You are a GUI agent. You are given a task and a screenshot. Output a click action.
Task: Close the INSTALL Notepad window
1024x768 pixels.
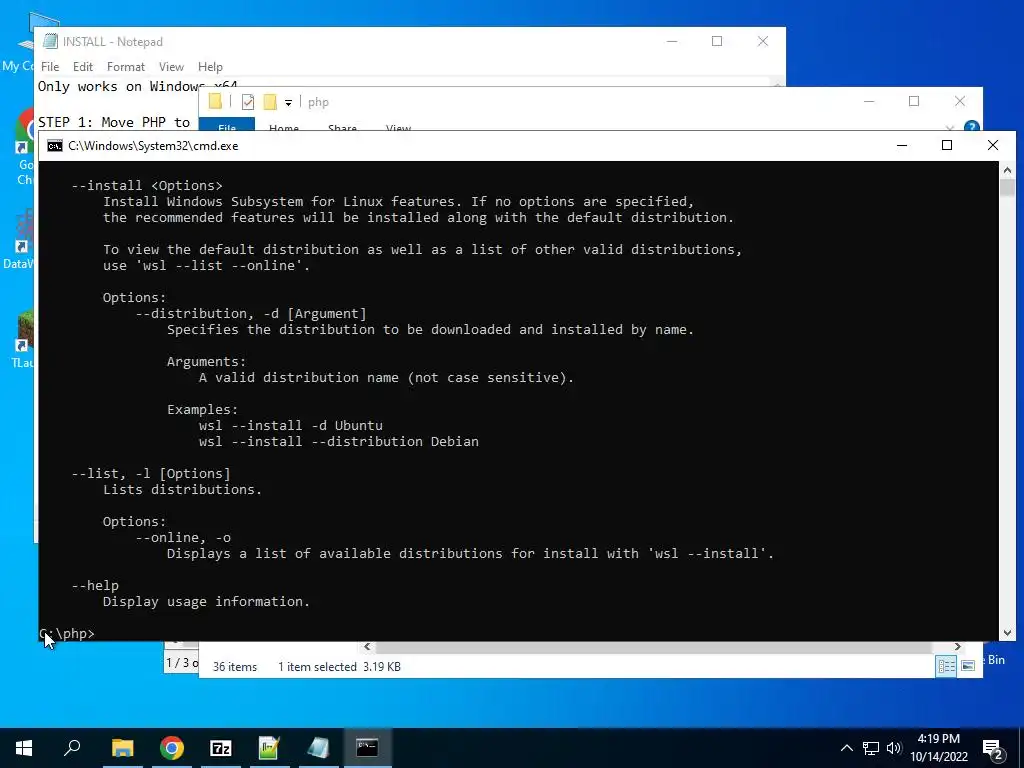pos(763,41)
